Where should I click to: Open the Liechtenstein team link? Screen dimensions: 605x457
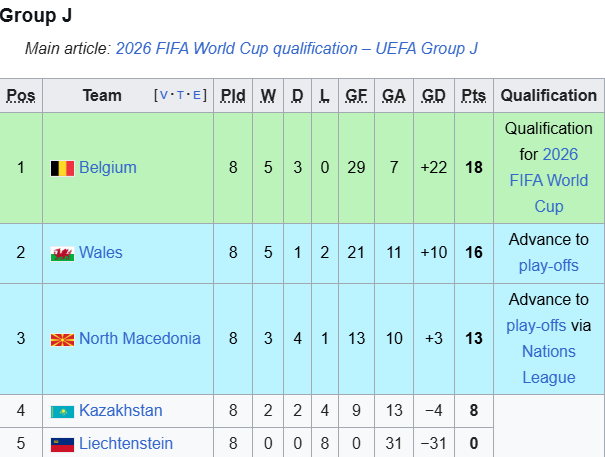click(126, 444)
